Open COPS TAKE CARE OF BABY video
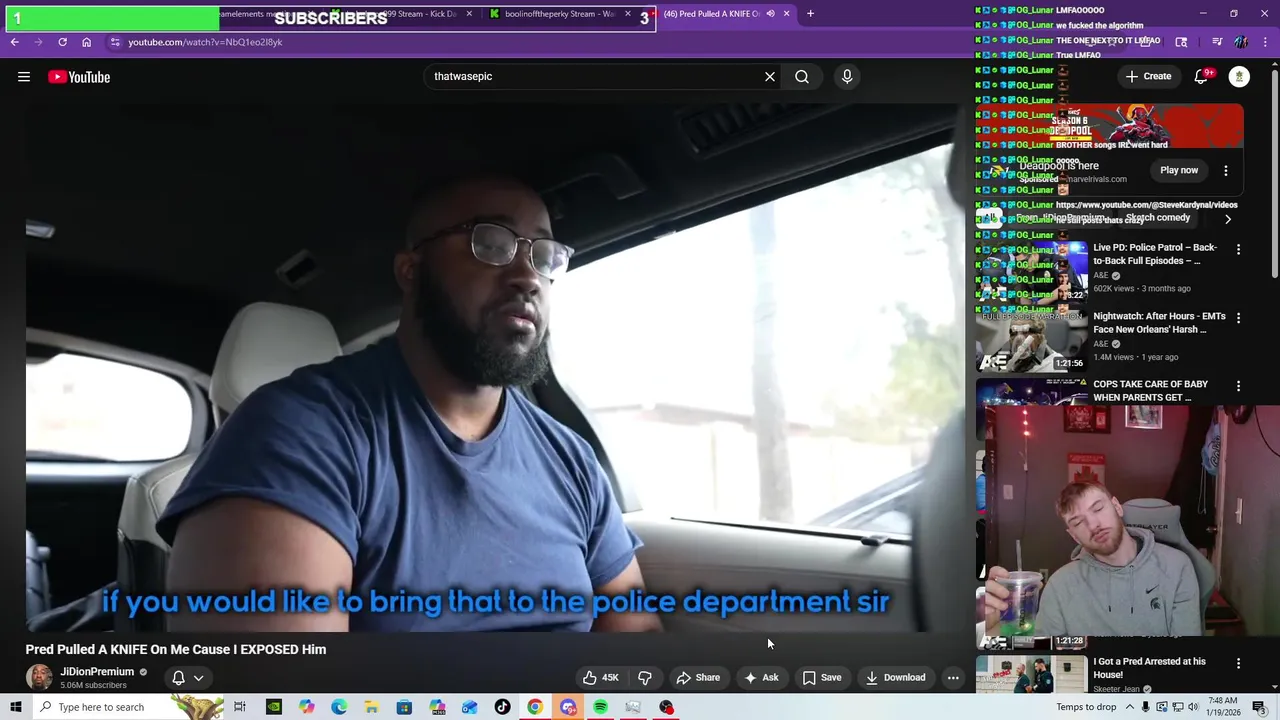Screen dimensions: 1280x720 (x=1150, y=391)
